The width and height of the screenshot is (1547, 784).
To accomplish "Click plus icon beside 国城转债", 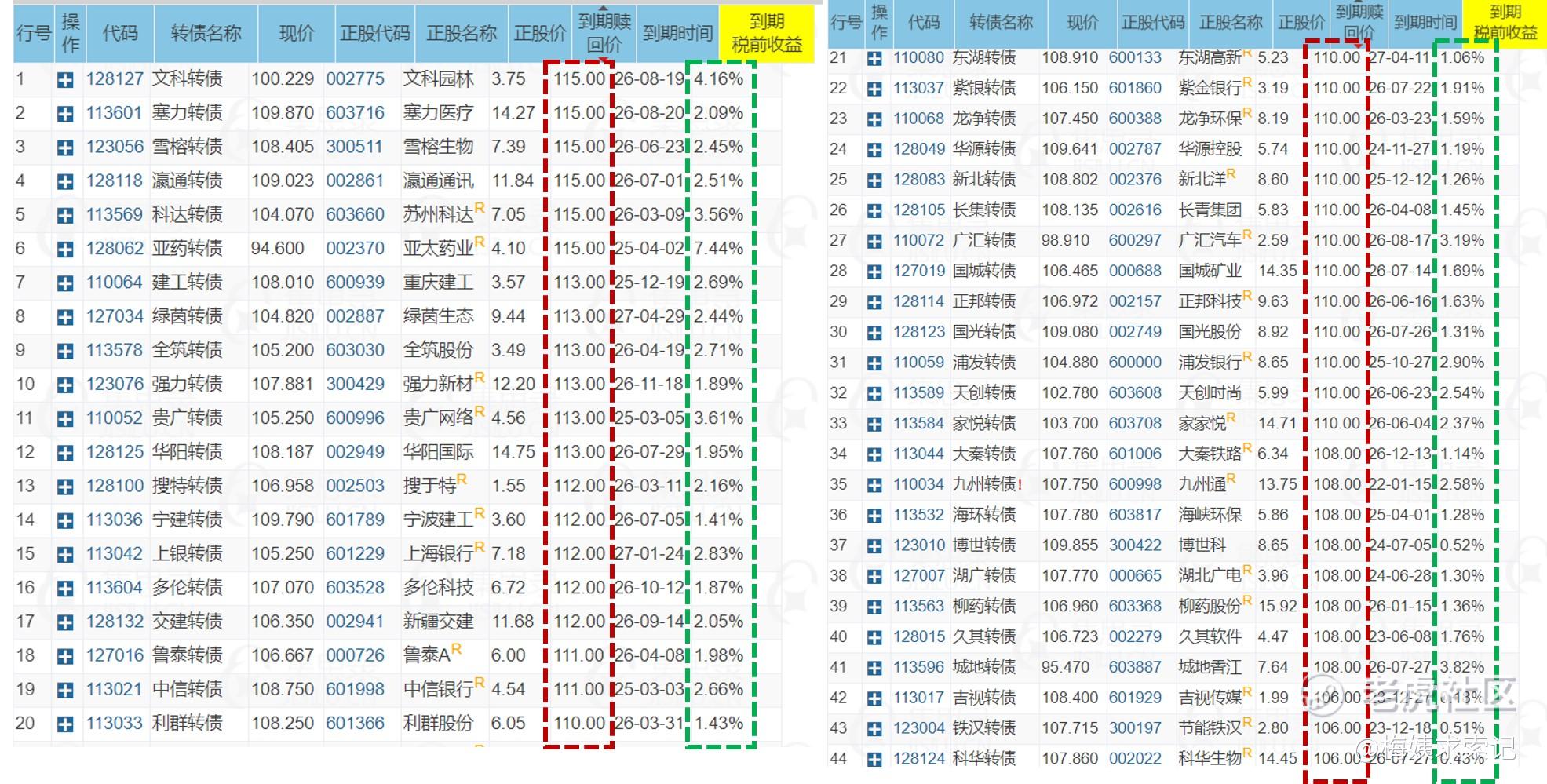I will [874, 272].
